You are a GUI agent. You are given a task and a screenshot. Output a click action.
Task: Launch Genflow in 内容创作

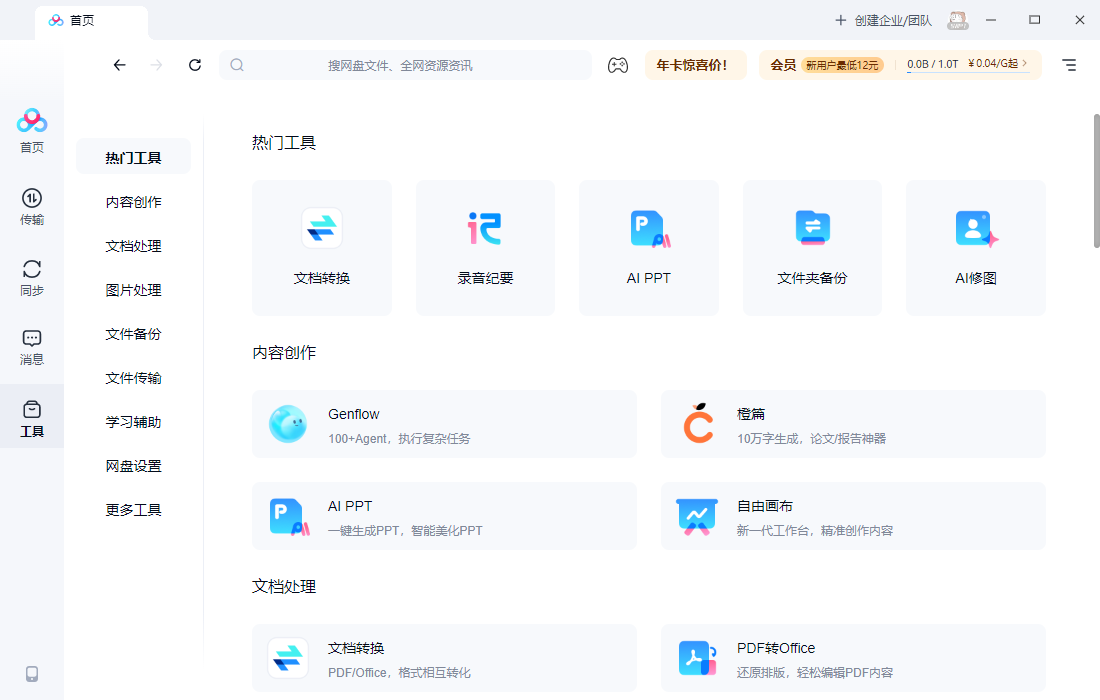445,424
